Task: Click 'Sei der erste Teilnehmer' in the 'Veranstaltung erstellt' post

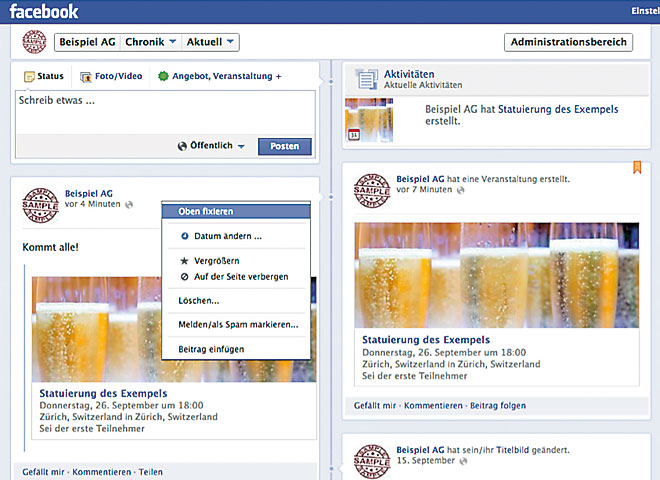Action: point(415,376)
